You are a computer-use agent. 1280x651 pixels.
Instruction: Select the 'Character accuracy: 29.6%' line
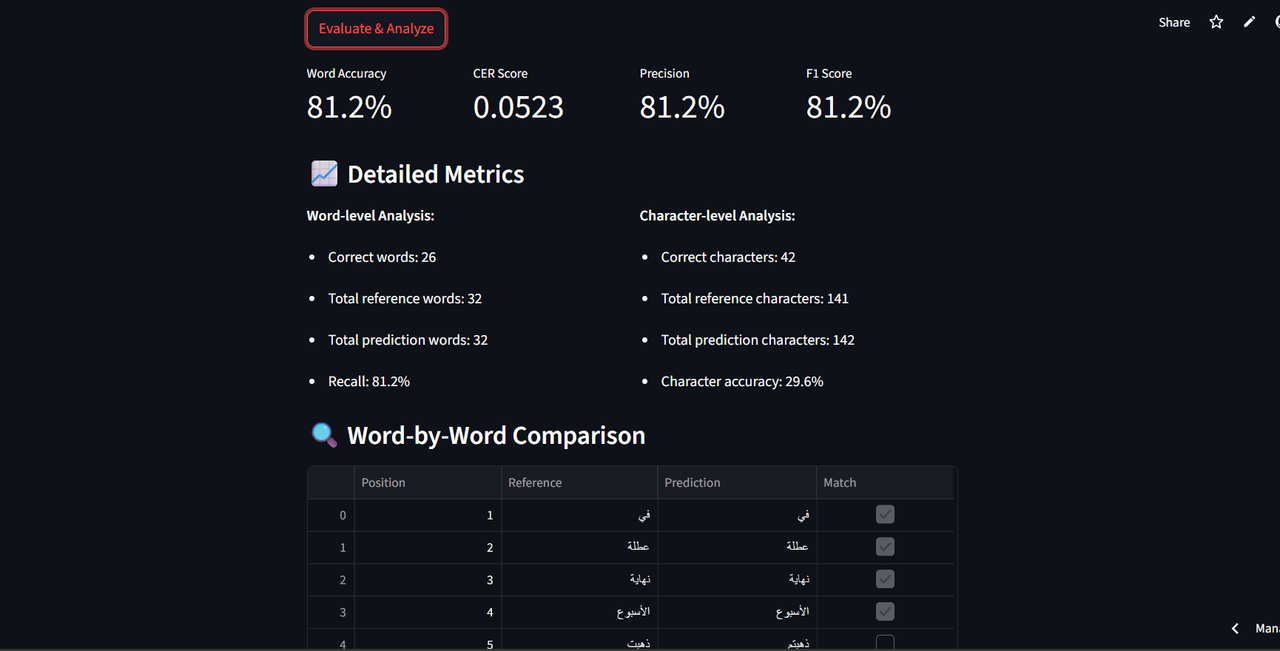coord(742,382)
